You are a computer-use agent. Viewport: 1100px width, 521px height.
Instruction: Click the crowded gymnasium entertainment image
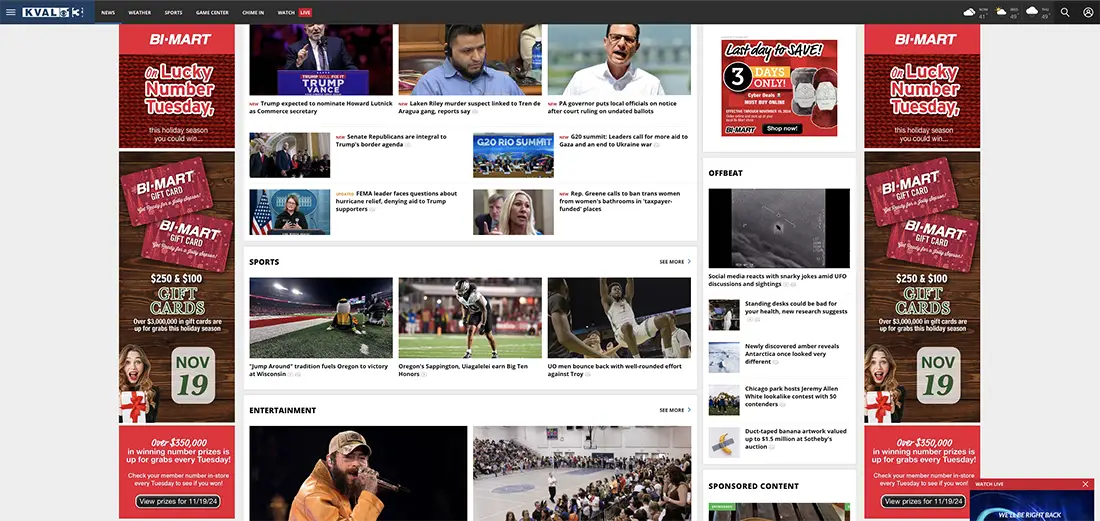582,473
